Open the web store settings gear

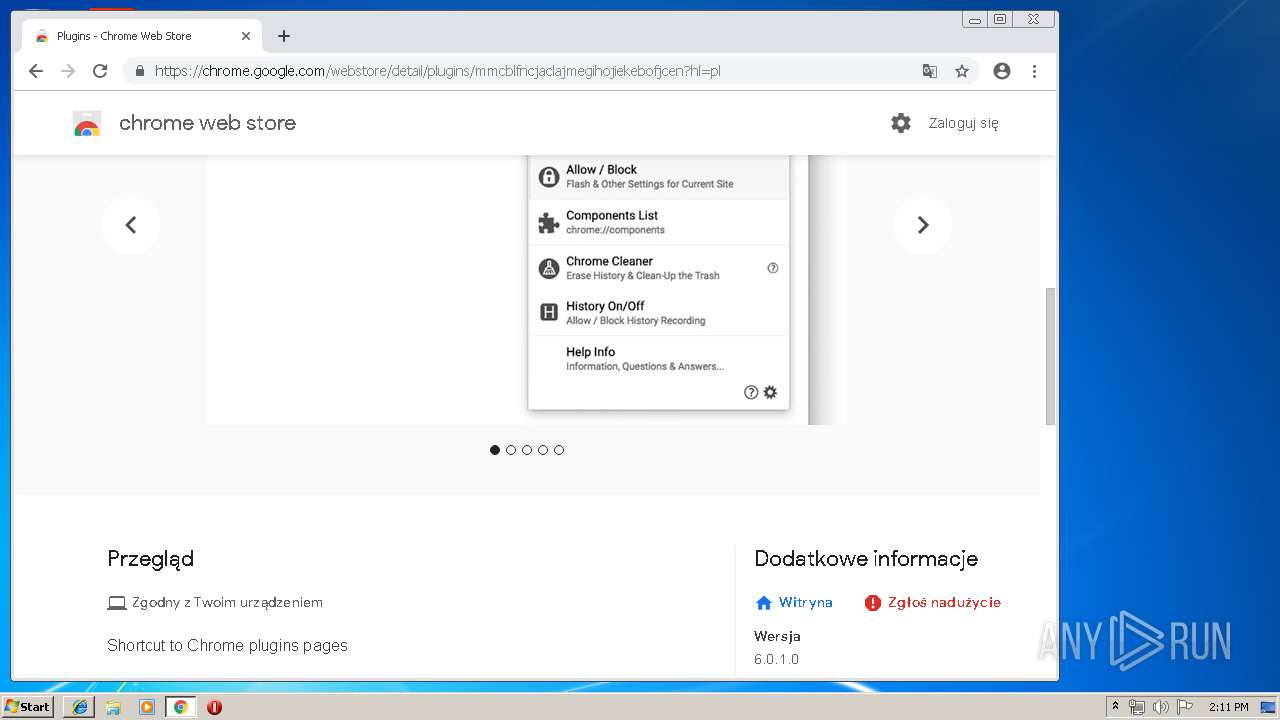coord(901,123)
